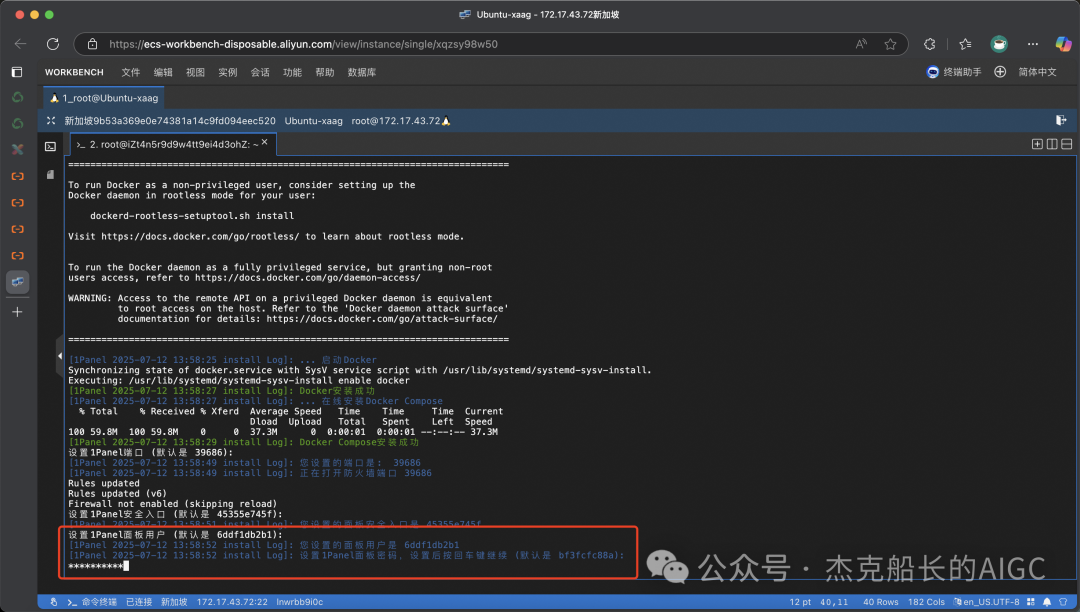This screenshot has width=1080, height=612.
Task: Click root@172.17.43.72 in the session bar
Action: pyautogui.click(x=395, y=120)
